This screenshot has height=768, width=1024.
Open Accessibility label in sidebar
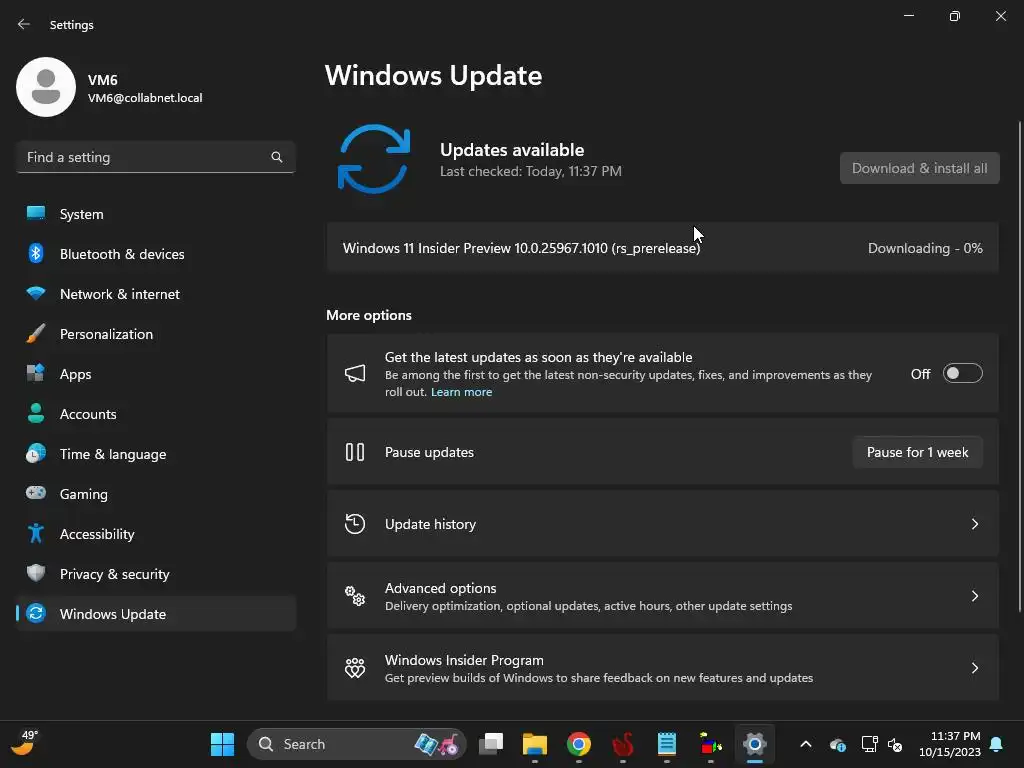click(97, 534)
